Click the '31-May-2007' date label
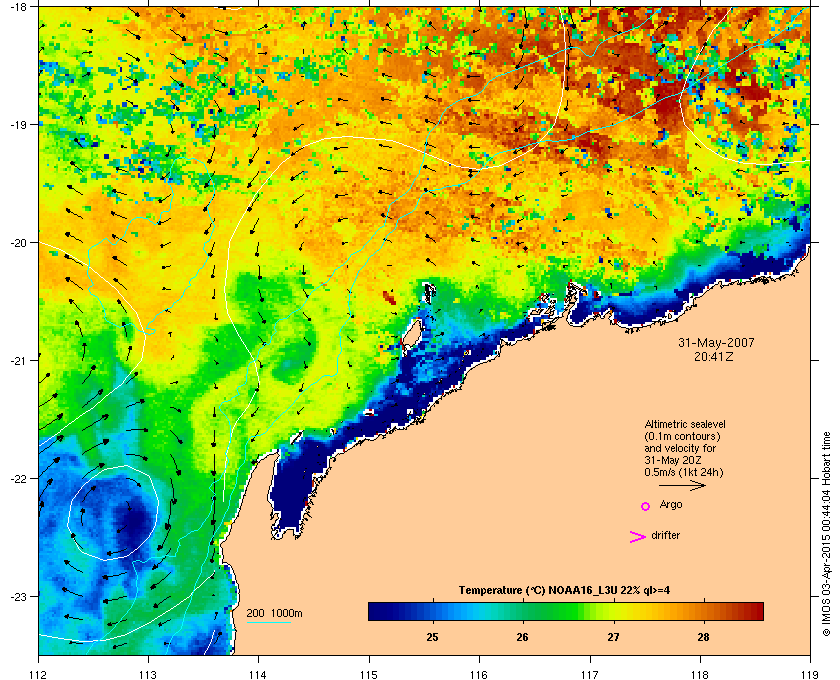The image size is (840, 680). click(716, 342)
